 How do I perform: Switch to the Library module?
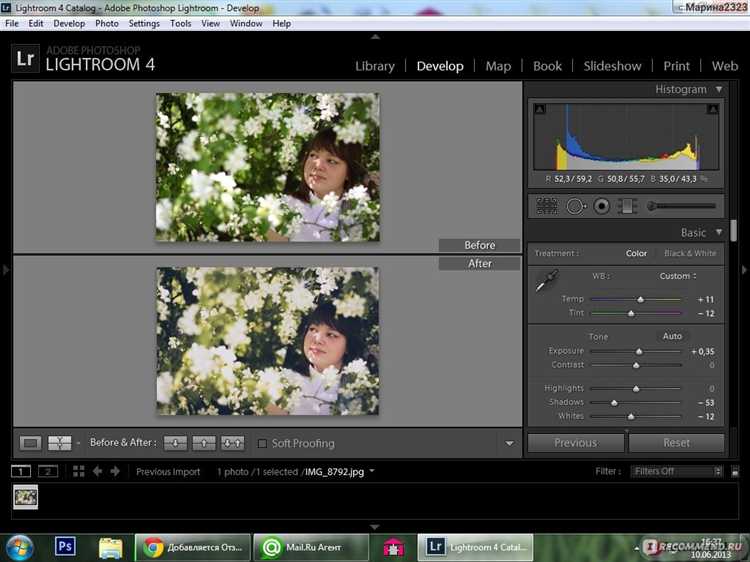click(x=375, y=66)
